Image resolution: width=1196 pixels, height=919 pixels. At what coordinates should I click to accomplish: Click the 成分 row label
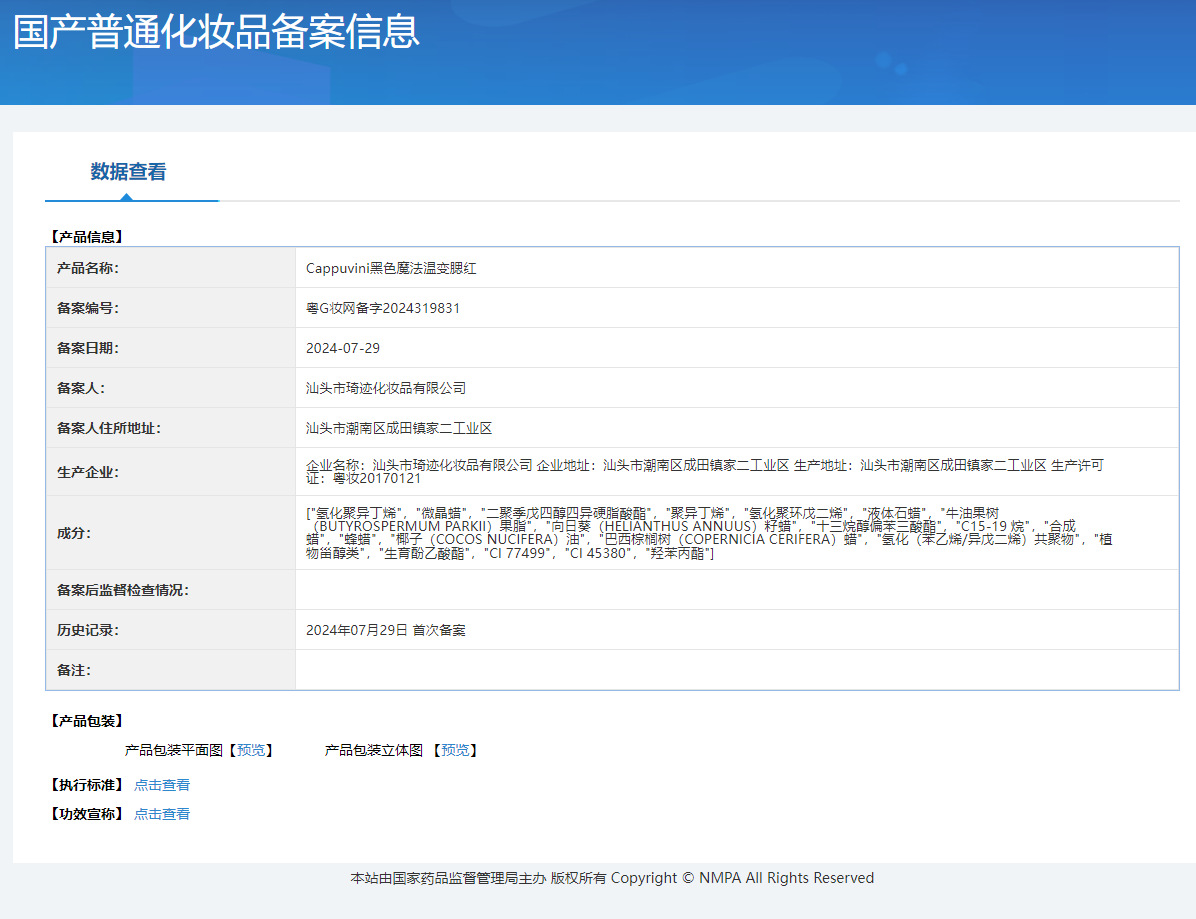pyautogui.click(x=74, y=533)
